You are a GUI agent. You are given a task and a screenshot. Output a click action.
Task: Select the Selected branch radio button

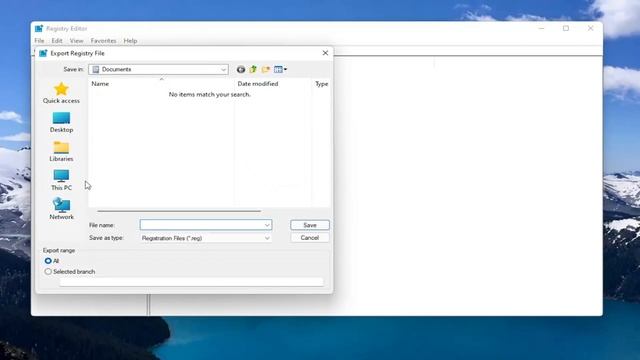pos(48,271)
